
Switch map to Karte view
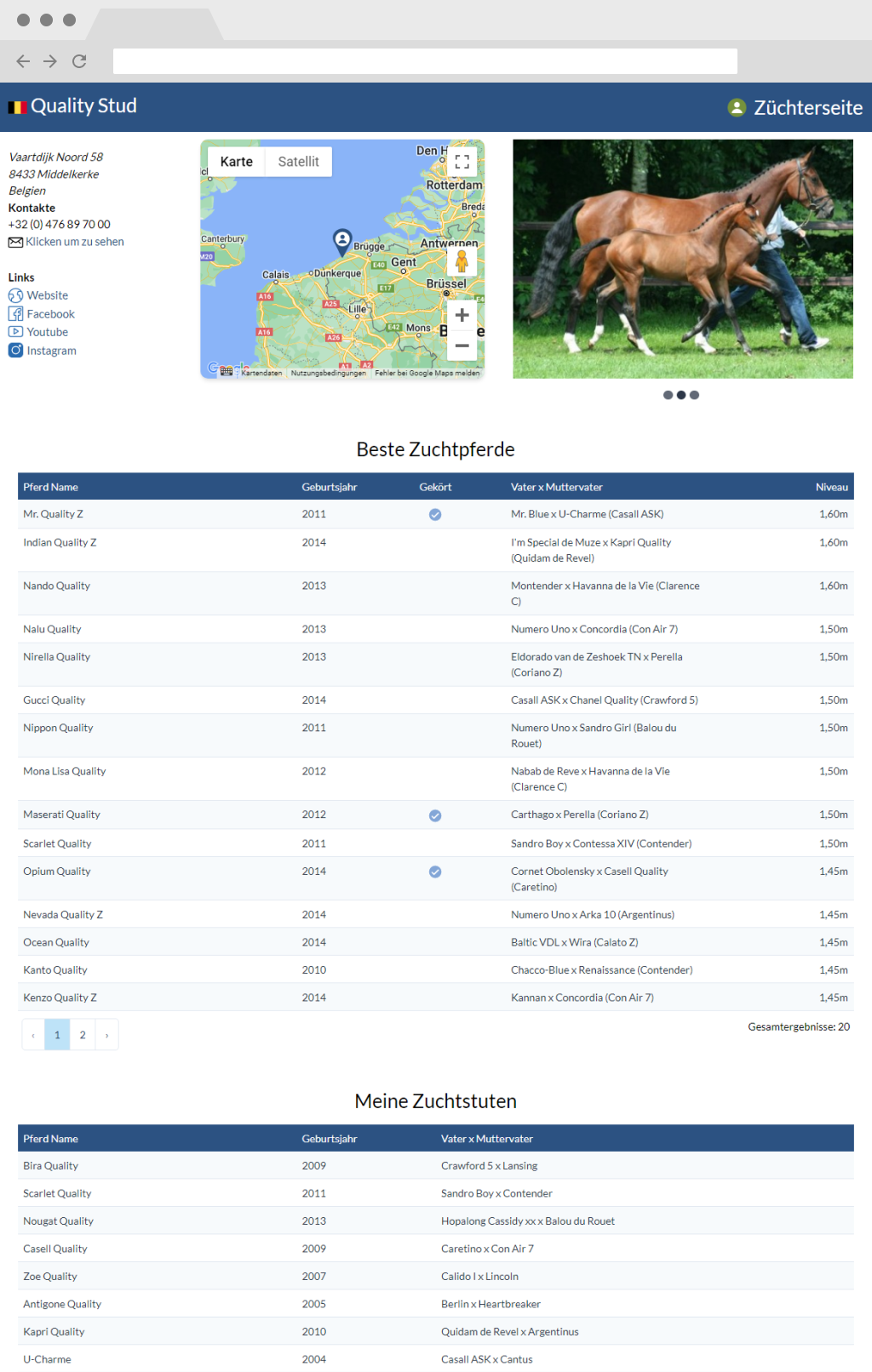pos(236,162)
